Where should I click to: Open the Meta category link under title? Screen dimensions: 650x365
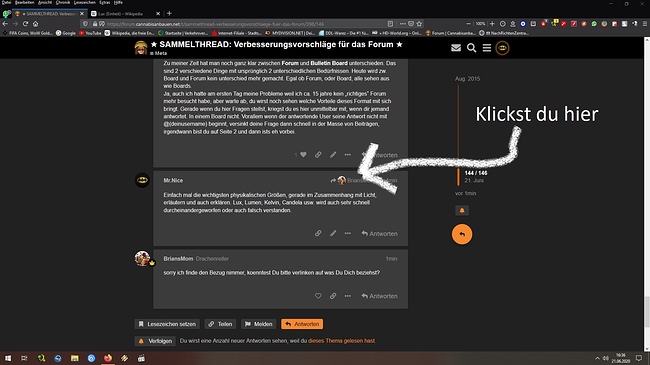tap(158, 54)
